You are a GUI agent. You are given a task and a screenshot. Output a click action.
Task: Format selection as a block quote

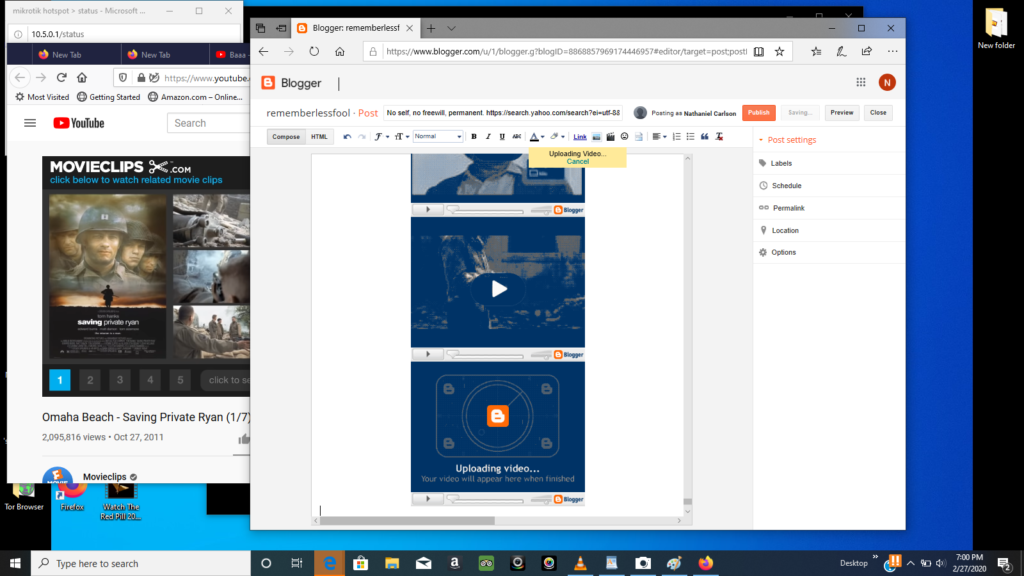pos(705,136)
